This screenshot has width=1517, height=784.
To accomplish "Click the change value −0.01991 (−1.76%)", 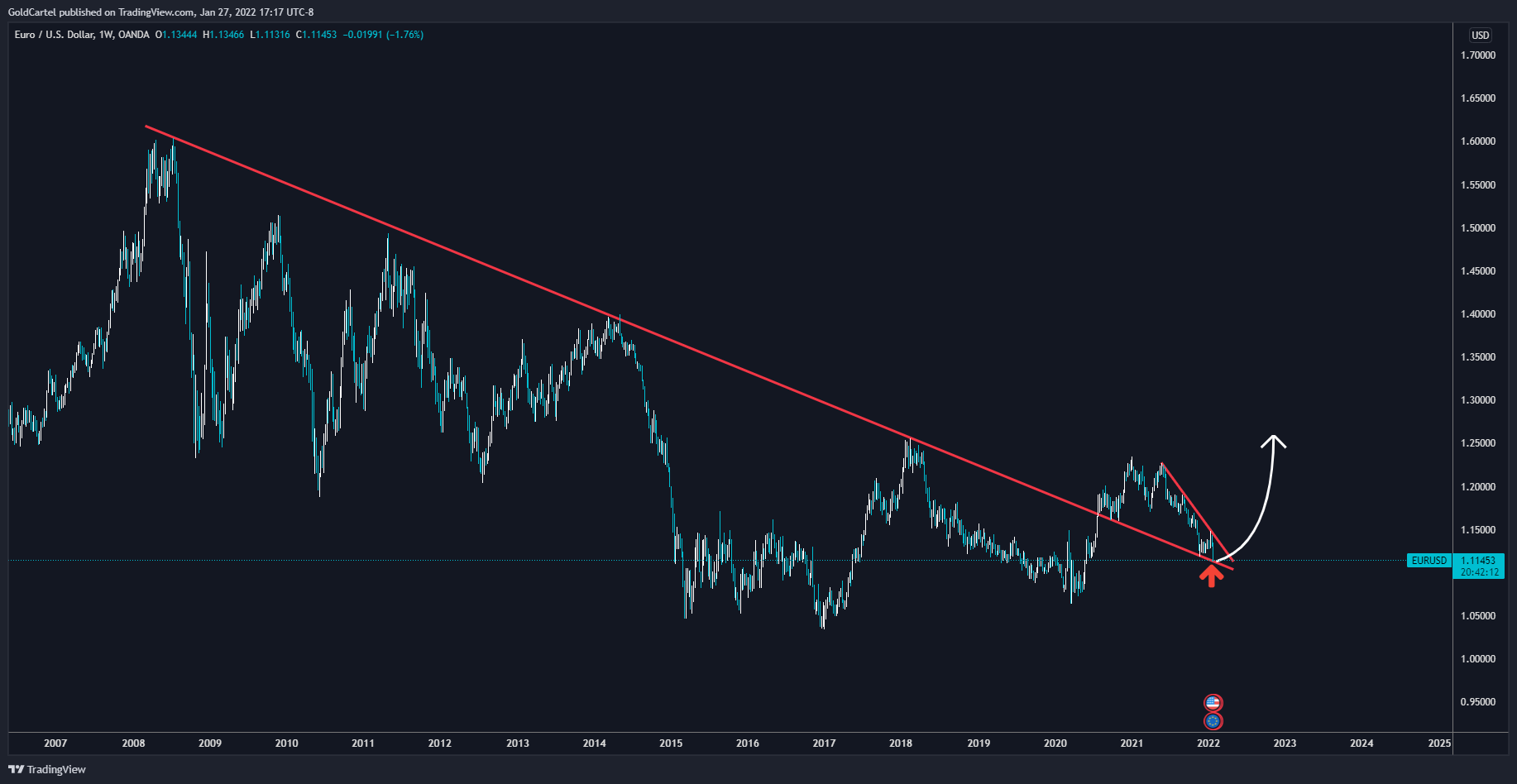I will pyautogui.click(x=384, y=35).
